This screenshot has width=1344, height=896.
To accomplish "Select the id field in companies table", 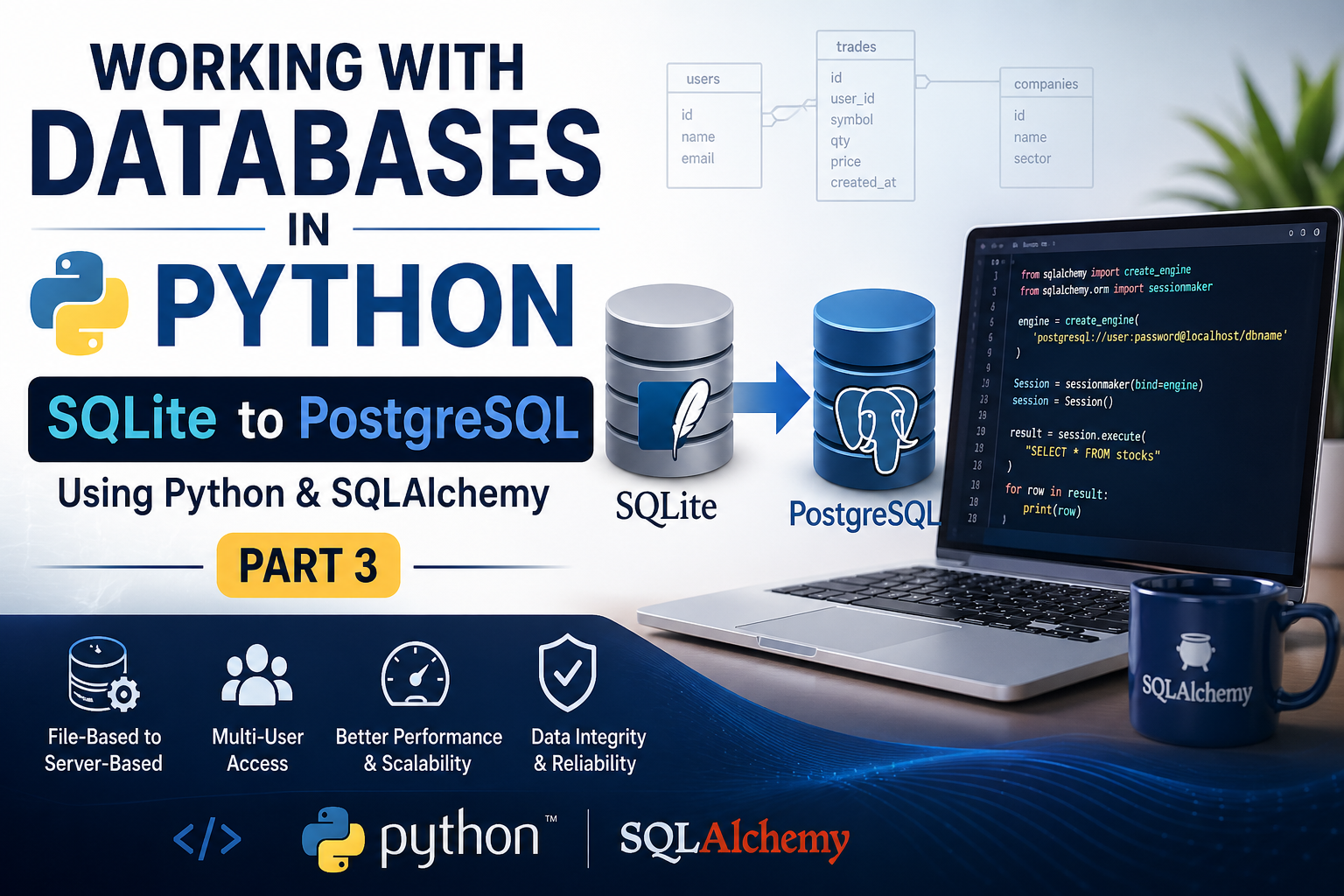I will pos(1019,115).
